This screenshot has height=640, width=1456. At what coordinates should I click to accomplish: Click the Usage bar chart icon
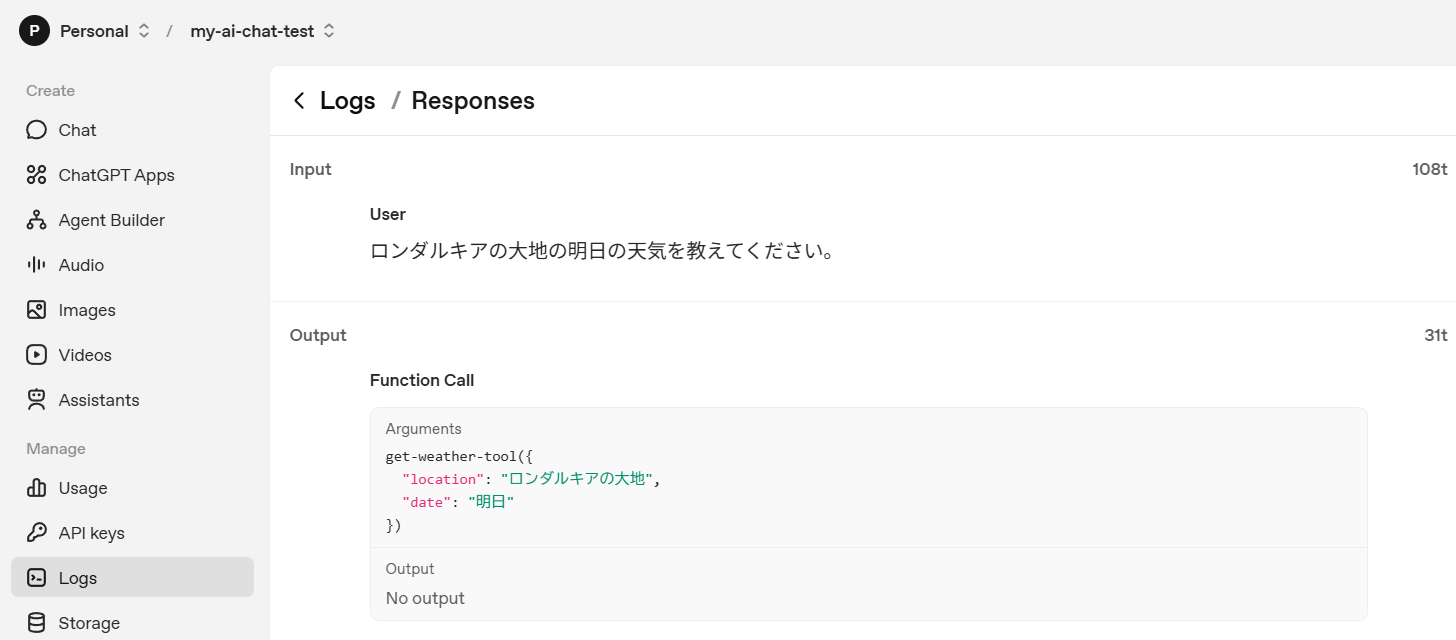[37, 488]
